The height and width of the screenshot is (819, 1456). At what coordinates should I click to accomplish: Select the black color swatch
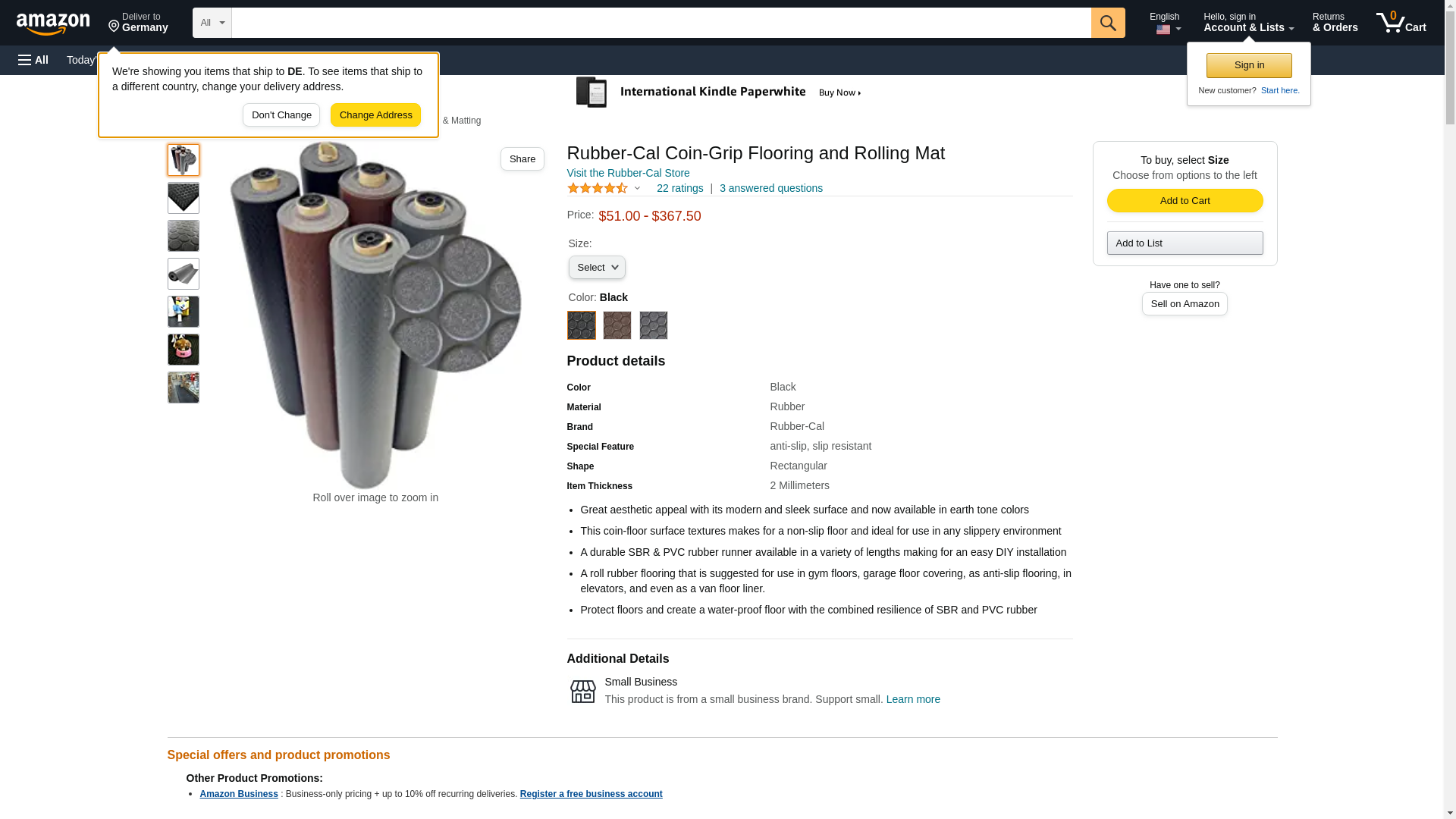click(582, 325)
